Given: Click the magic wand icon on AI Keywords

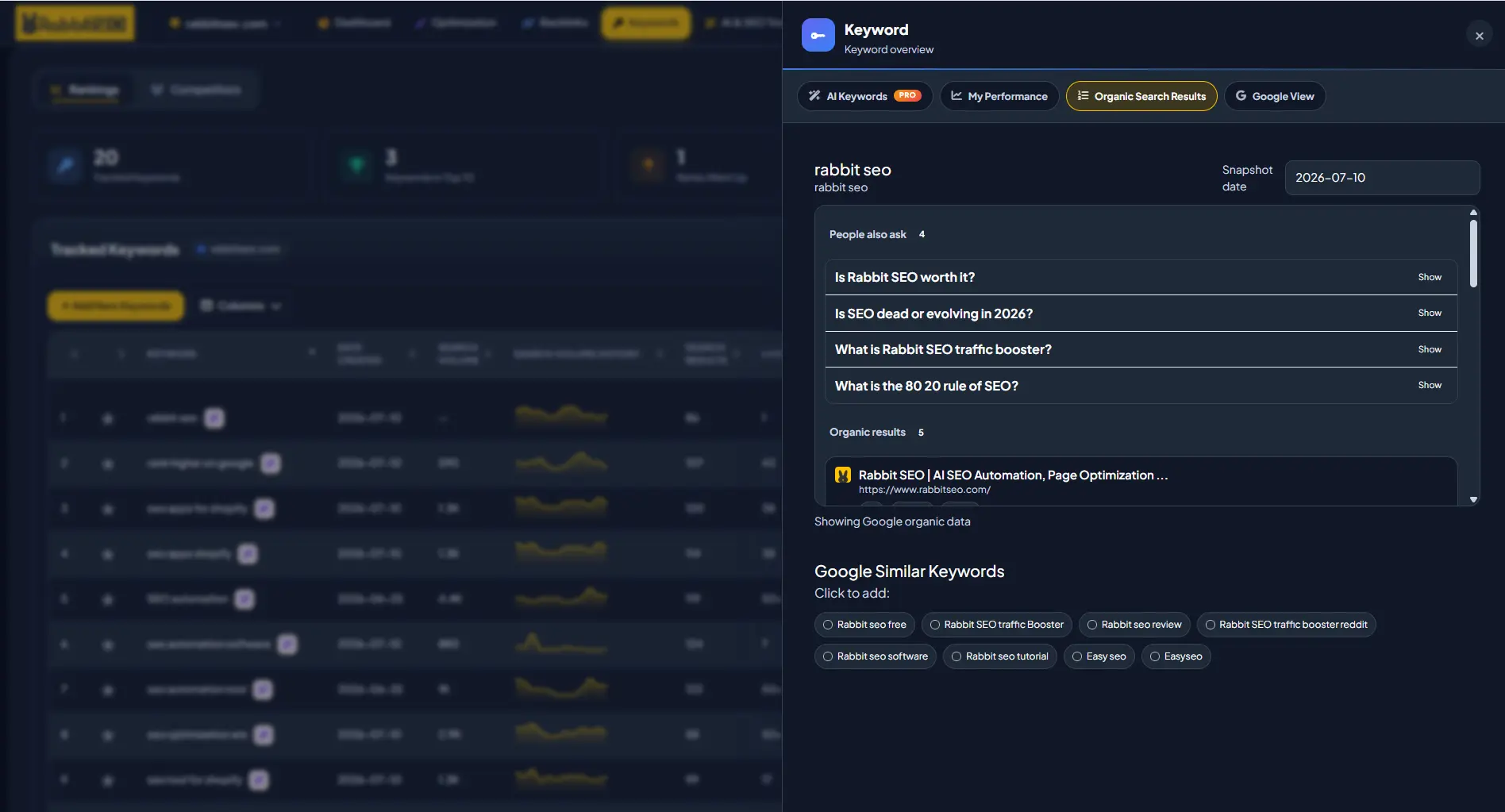Looking at the screenshot, I should coord(814,96).
